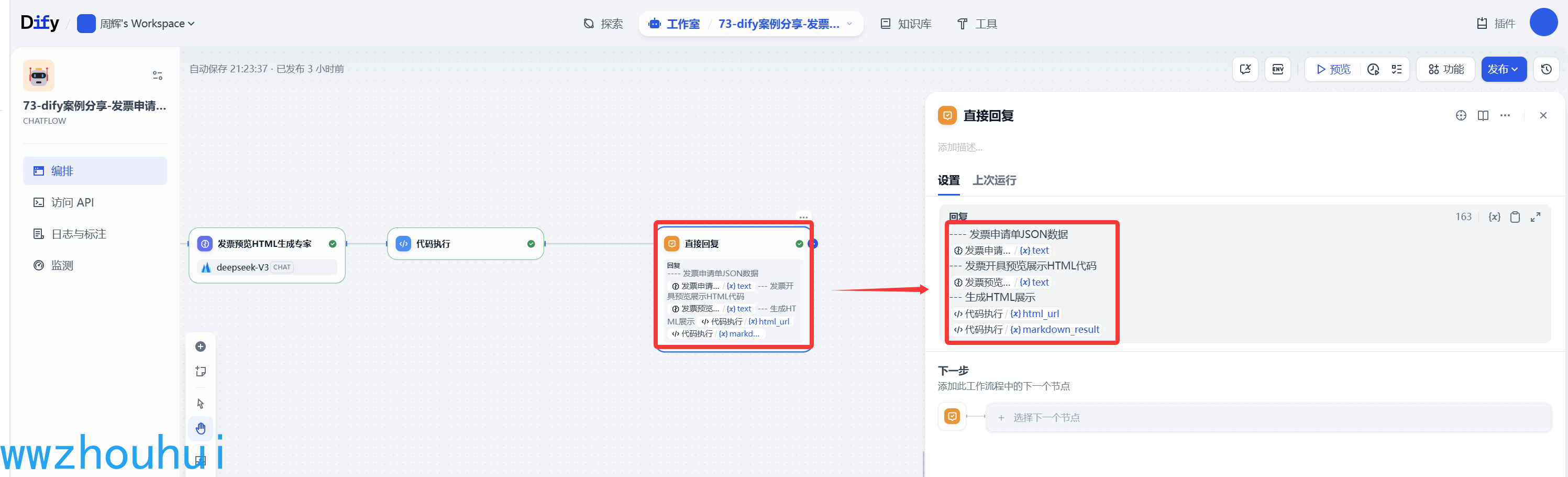The width and height of the screenshot is (1568, 477).
Task: Open the answer node three-dot menu on canvas
Action: 803,218
